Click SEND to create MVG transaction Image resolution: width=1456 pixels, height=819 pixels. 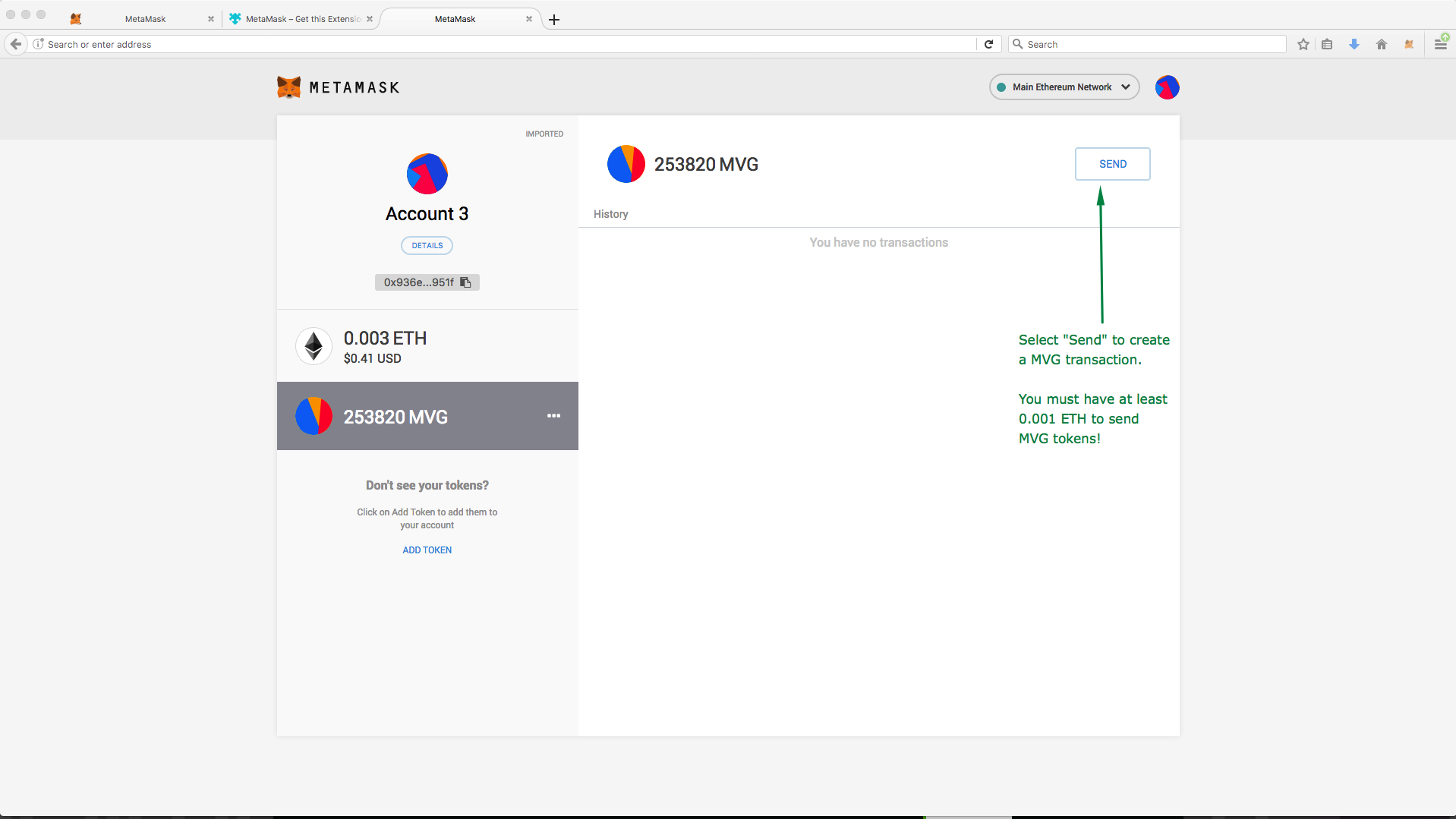click(1113, 164)
